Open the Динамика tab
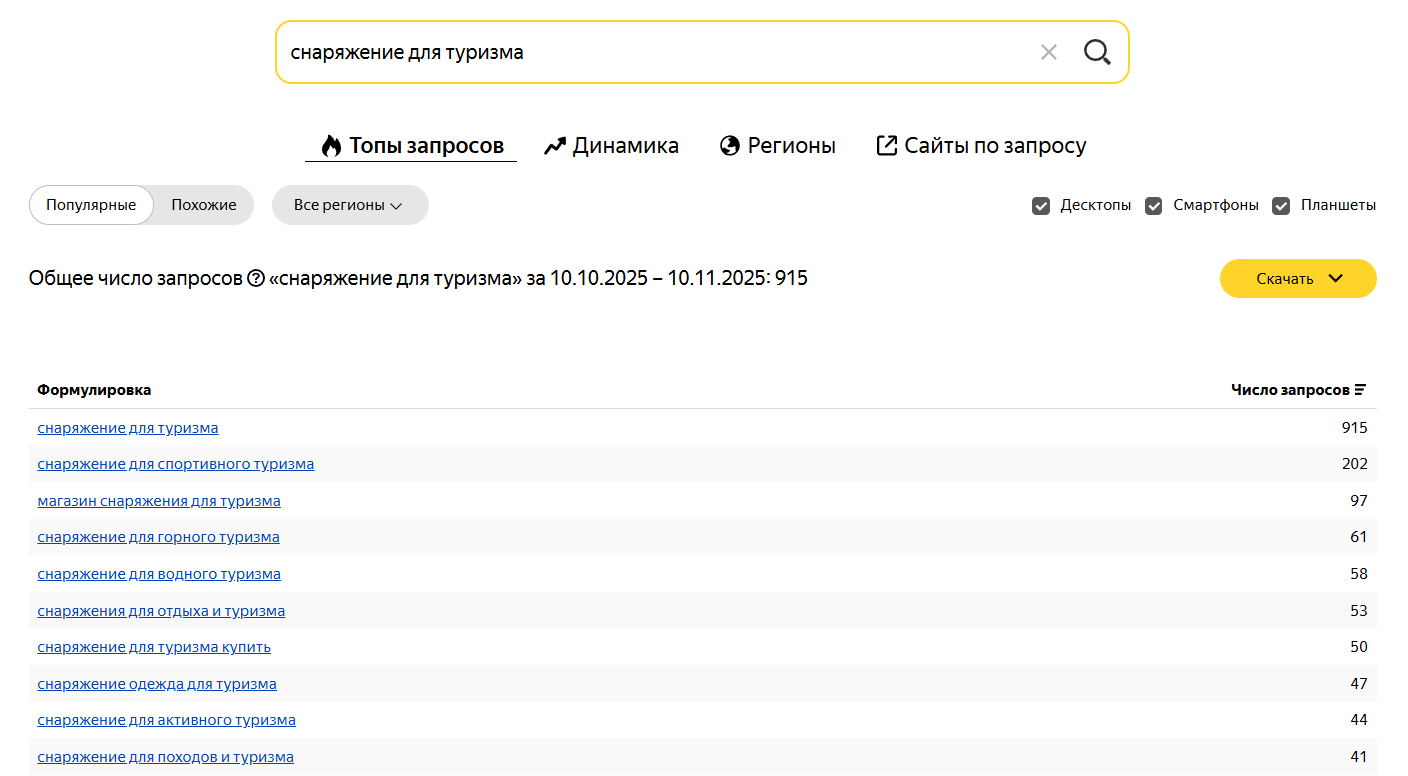Image resolution: width=1408 pixels, height=776 pixels. click(625, 146)
